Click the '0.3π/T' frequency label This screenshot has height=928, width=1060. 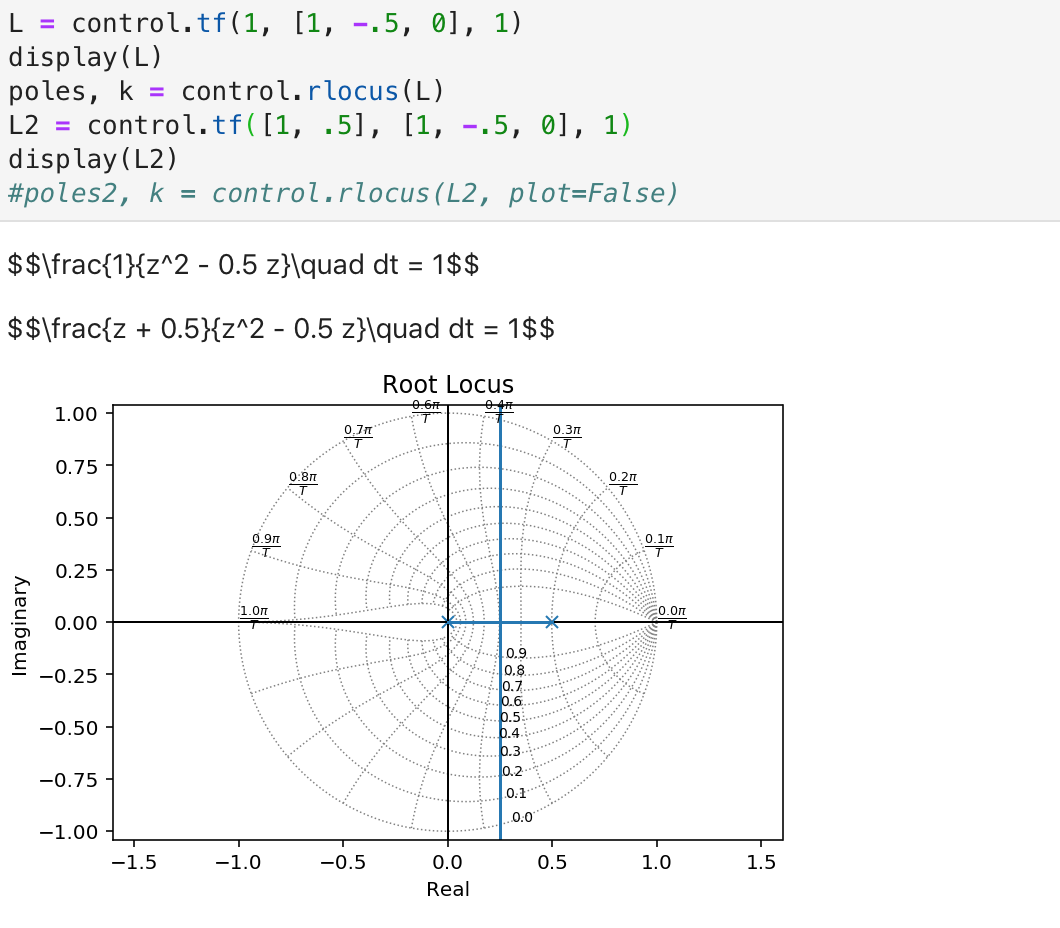point(567,436)
